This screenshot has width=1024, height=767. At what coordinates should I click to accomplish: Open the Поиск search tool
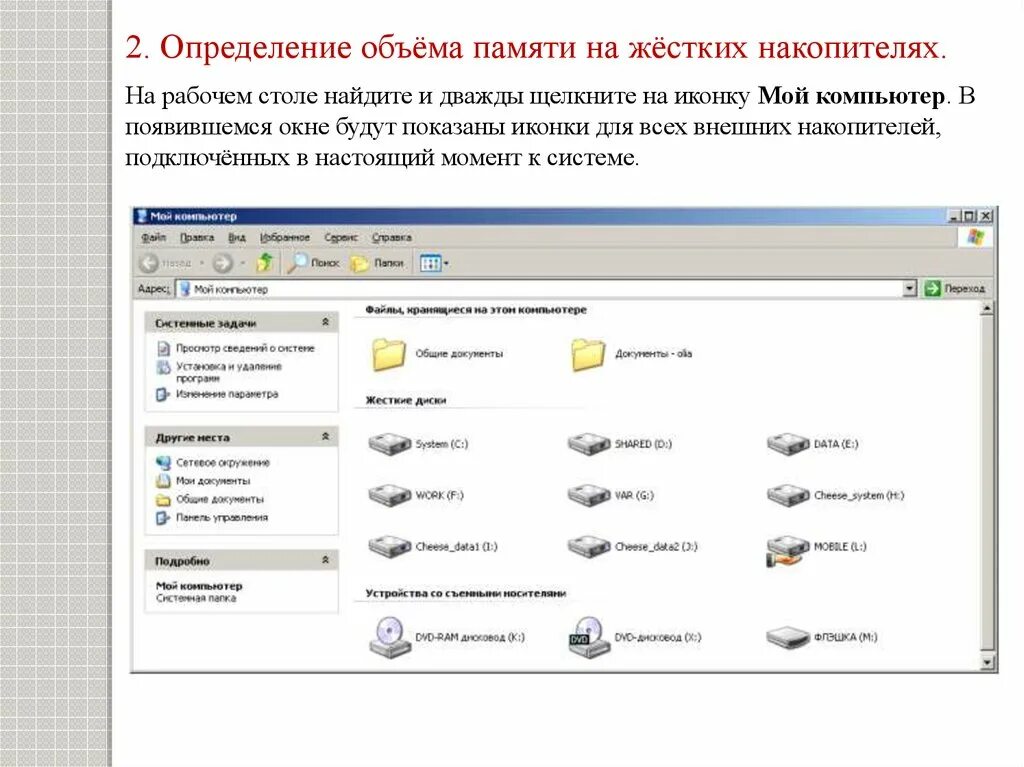coord(314,263)
